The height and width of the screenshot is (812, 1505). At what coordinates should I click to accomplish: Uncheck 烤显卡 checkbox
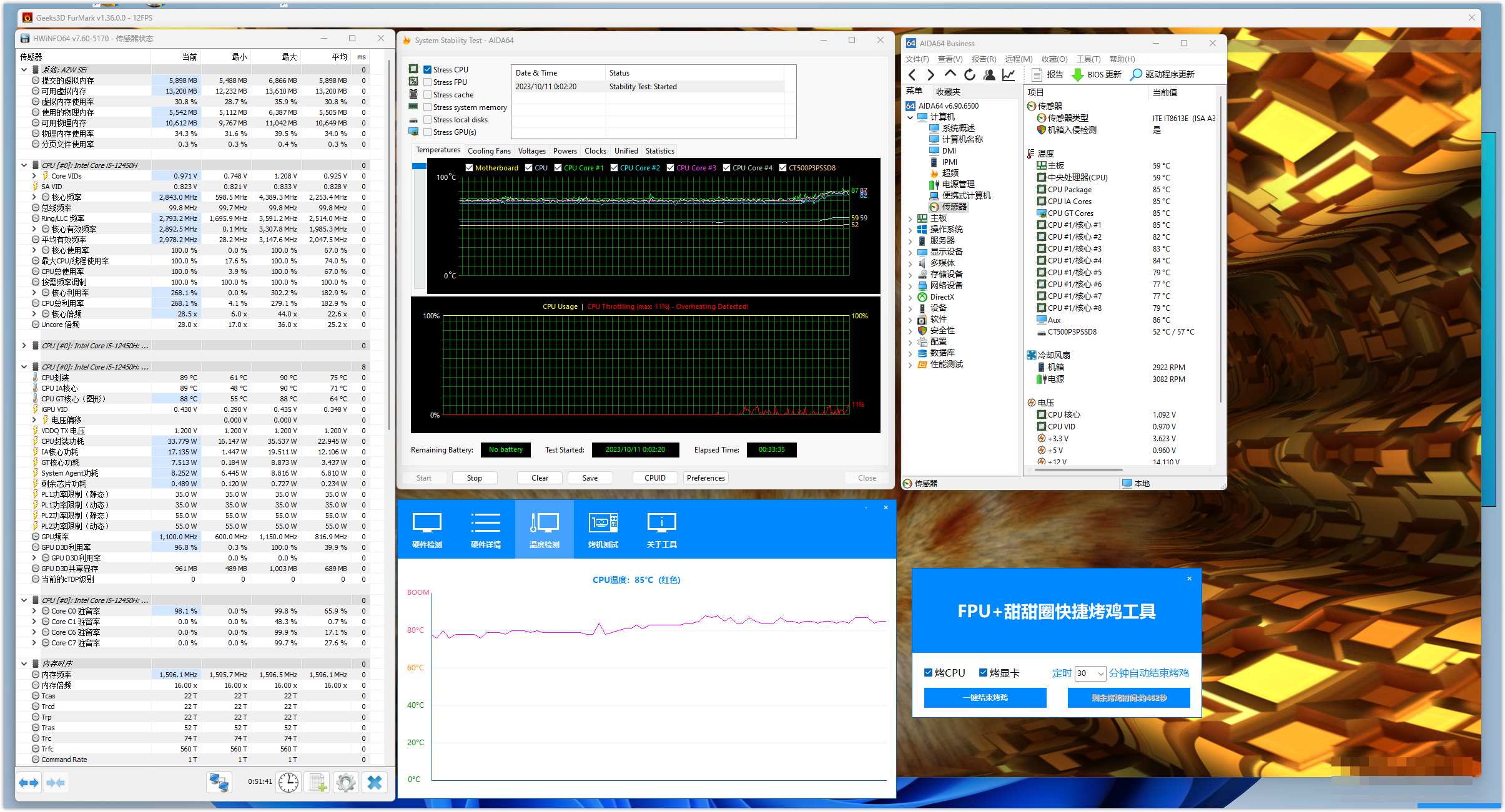[983, 673]
